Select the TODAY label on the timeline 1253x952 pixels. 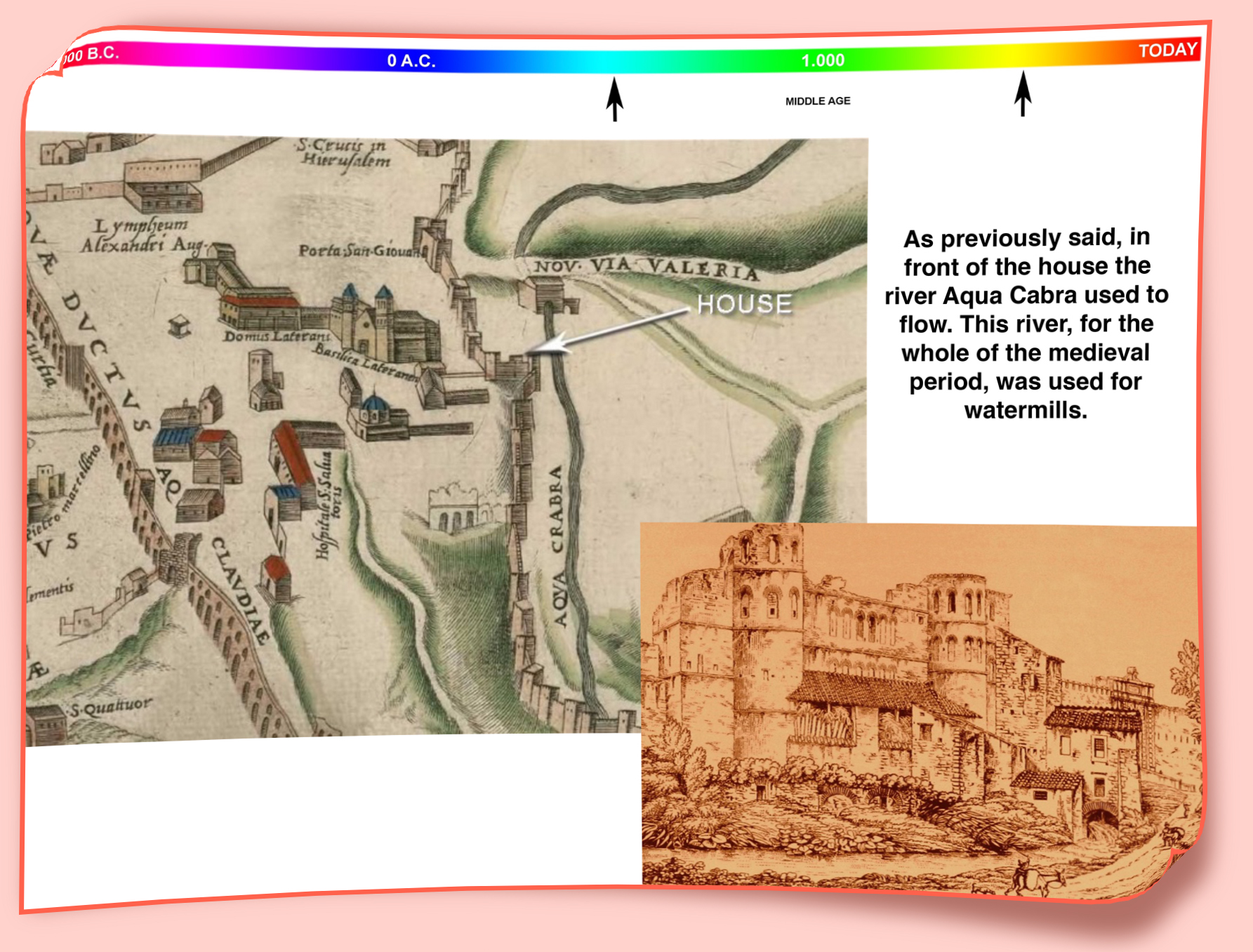point(1167,50)
